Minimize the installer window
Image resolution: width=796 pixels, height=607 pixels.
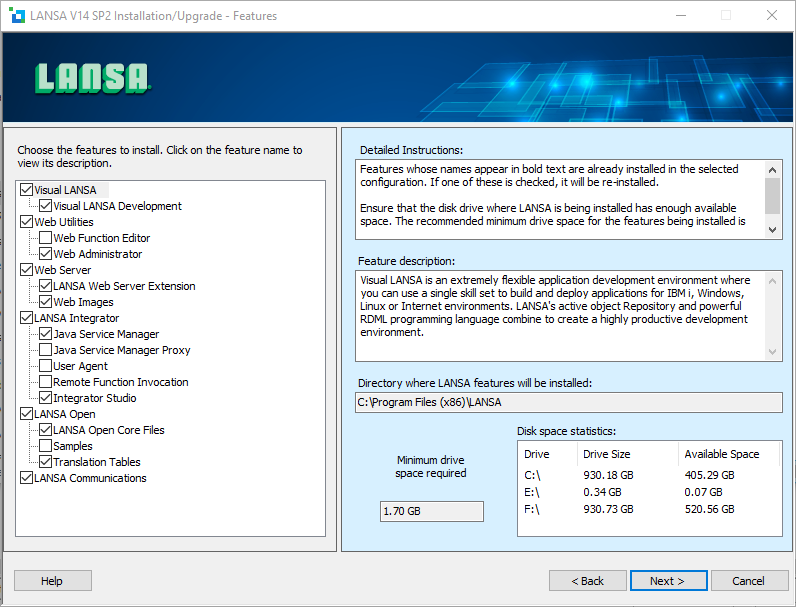681,15
